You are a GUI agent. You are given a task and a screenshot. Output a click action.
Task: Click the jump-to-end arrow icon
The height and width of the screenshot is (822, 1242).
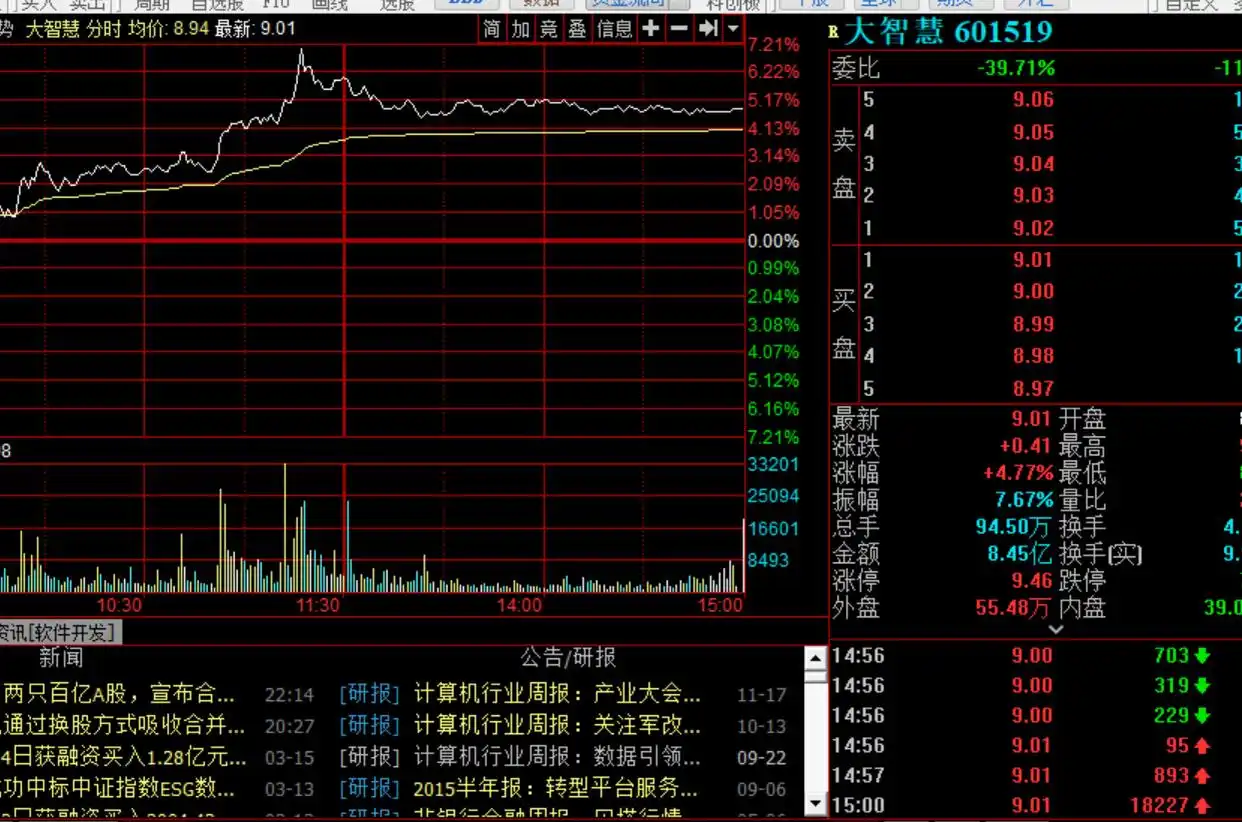(x=708, y=29)
